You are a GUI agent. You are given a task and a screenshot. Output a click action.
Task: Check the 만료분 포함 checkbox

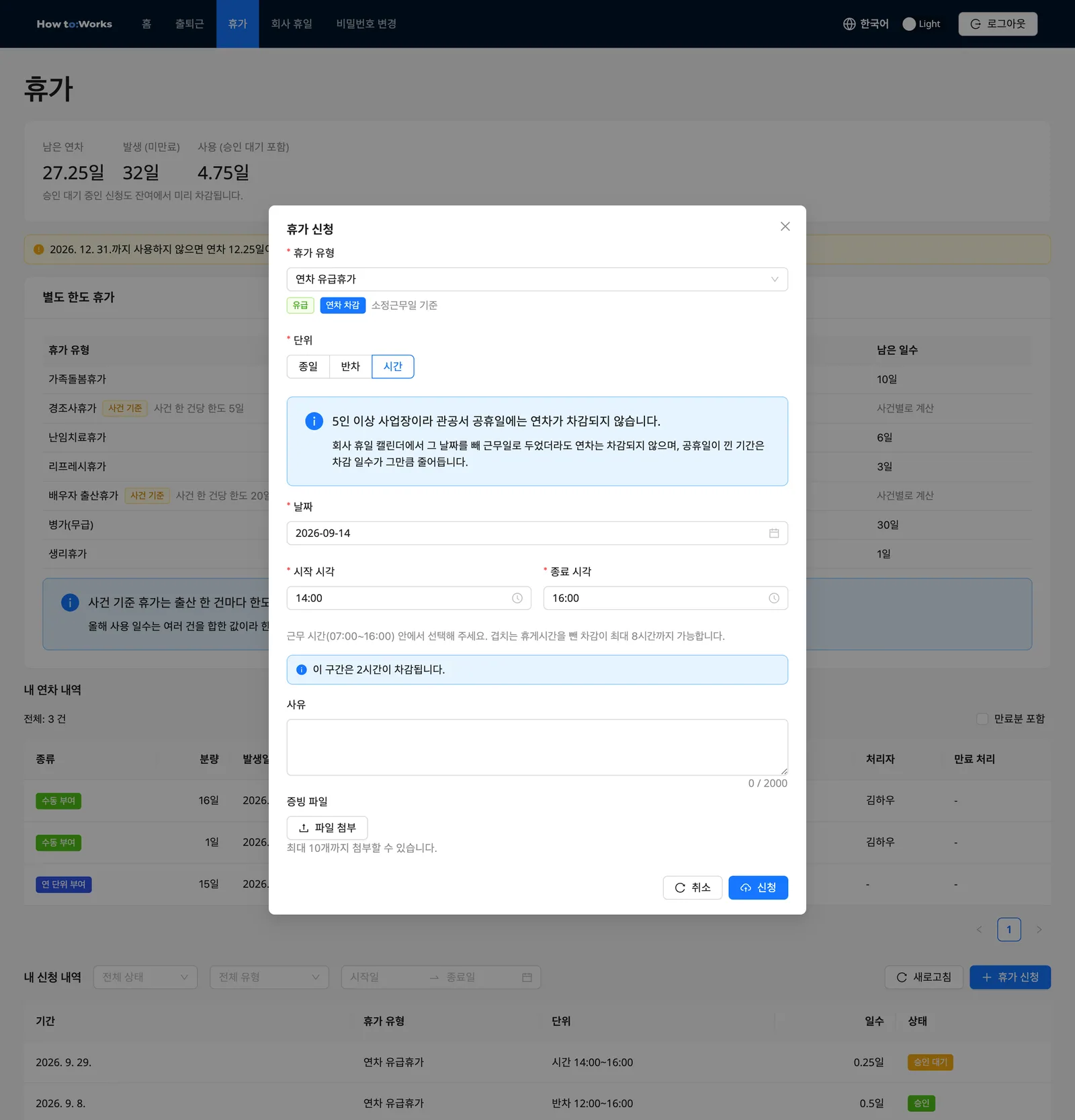pyautogui.click(x=982, y=719)
